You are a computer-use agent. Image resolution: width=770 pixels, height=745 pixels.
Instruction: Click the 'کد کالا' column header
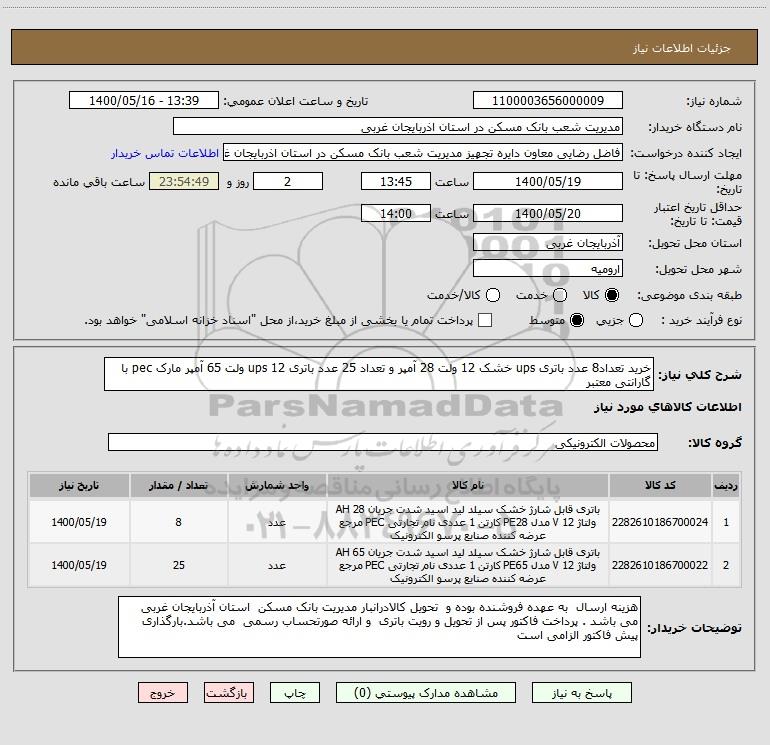point(660,485)
